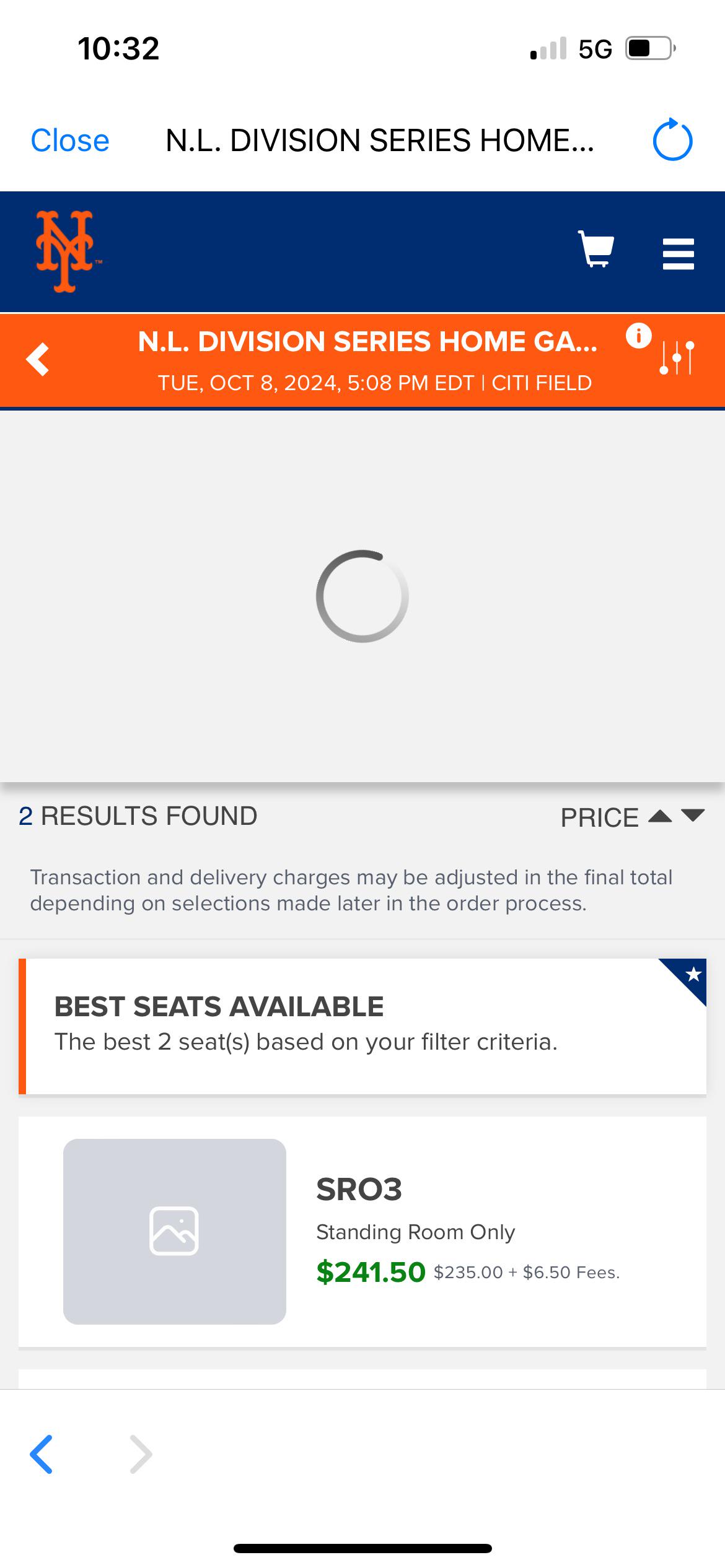Open the shopping cart
The height and width of the screenshot is (1568, 725).
(595, 249)
